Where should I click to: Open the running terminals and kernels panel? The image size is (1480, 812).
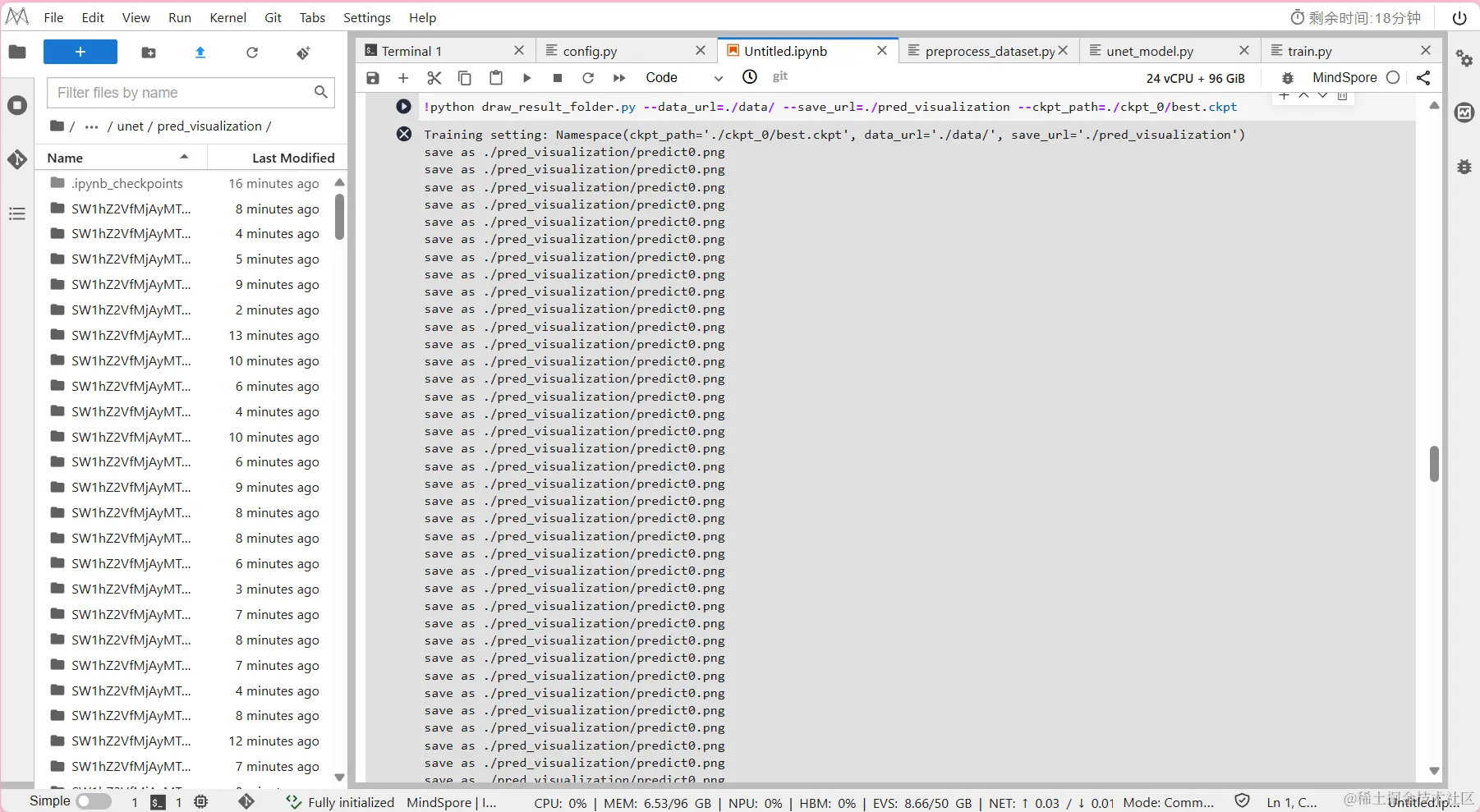tap(17, 105)
